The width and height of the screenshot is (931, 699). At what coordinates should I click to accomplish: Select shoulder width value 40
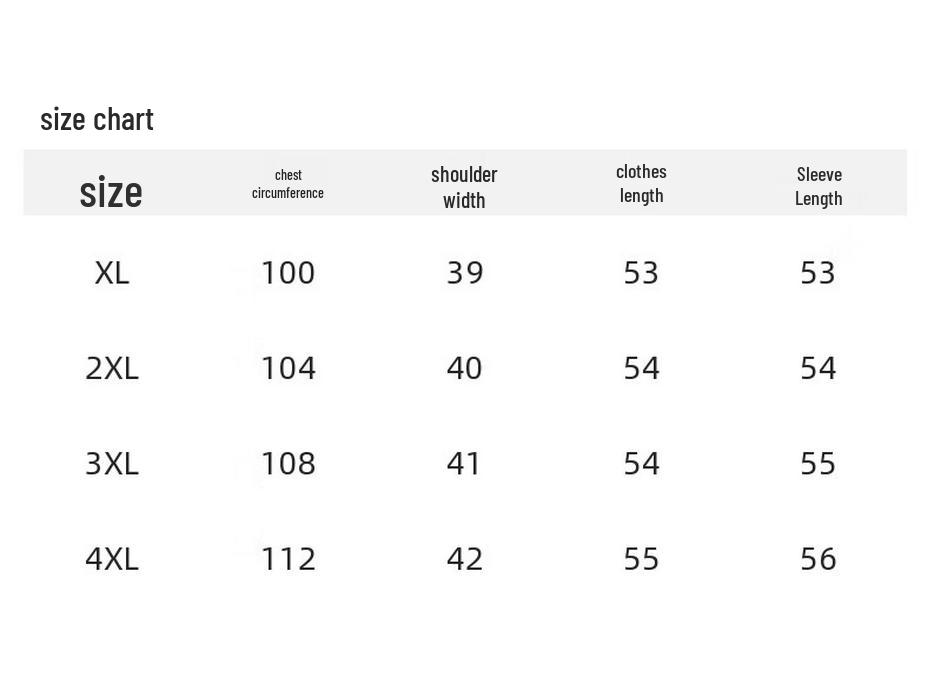point(465,368)
